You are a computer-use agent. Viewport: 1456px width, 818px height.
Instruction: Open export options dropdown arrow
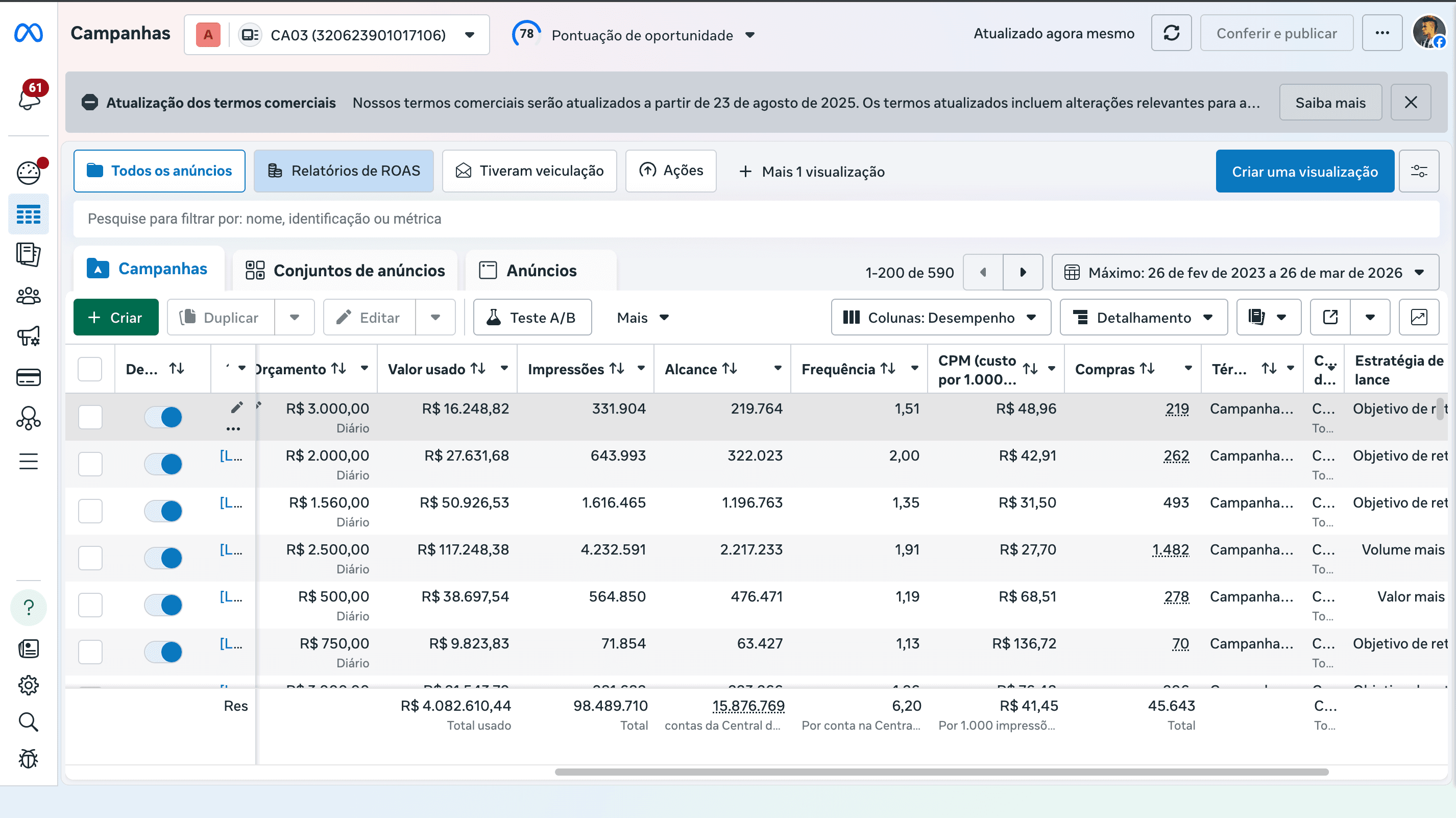tap(1370, 317)
